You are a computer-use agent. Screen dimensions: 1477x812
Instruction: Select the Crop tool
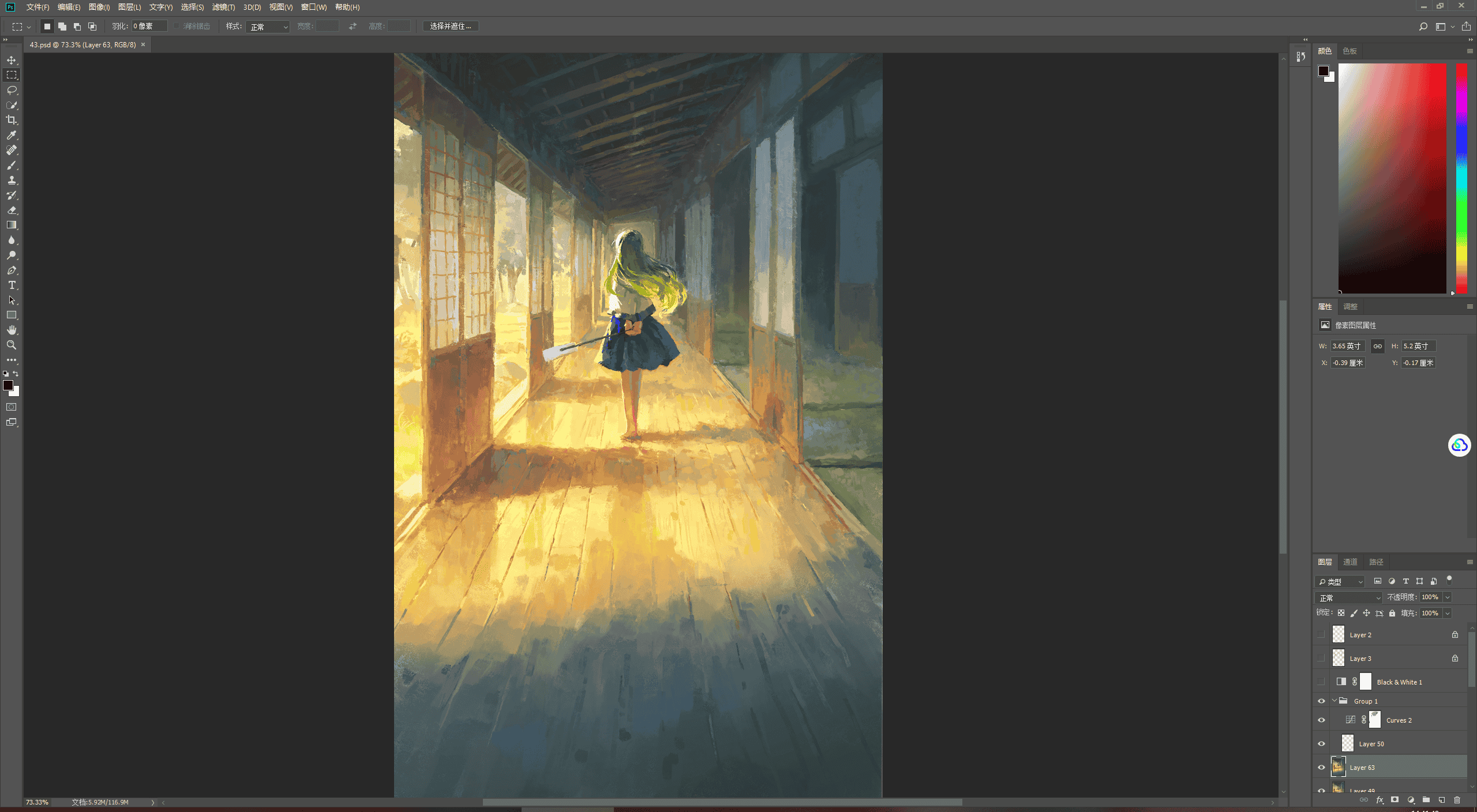12,120
